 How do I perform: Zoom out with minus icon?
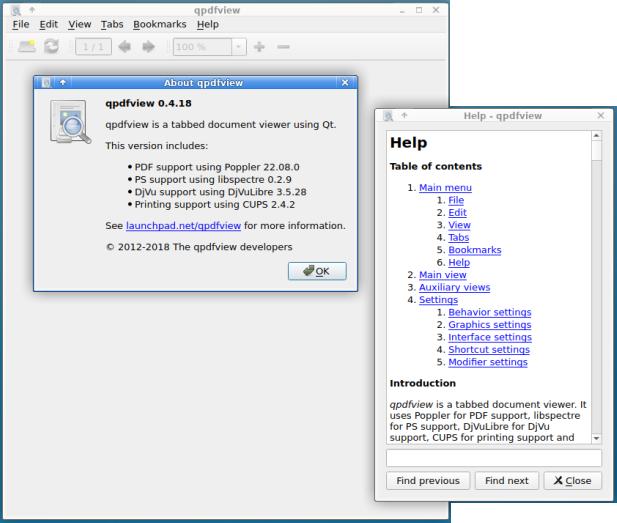283,47
